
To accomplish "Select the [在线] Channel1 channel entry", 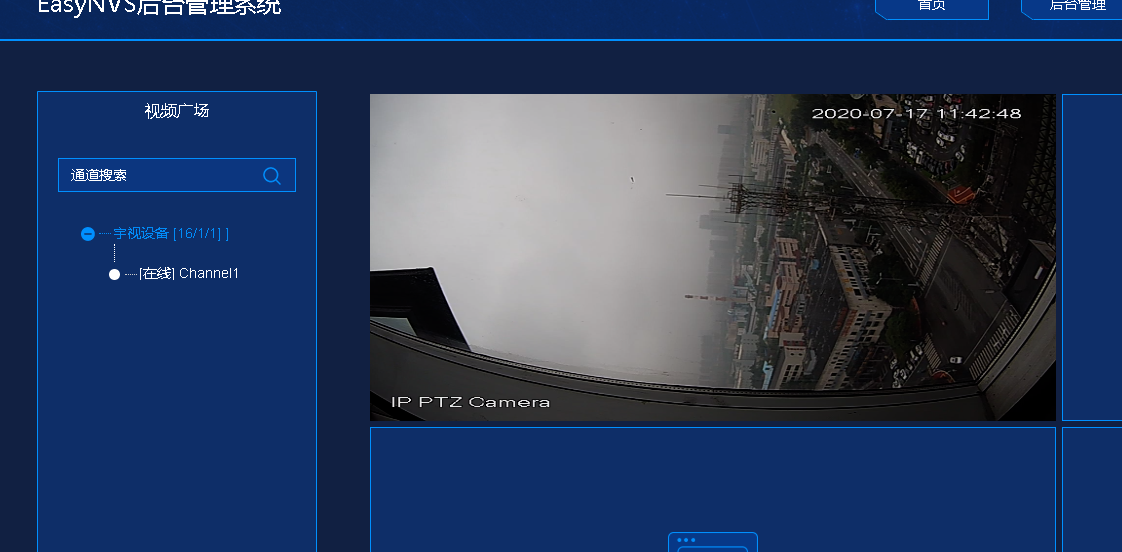I will (189, 273).
